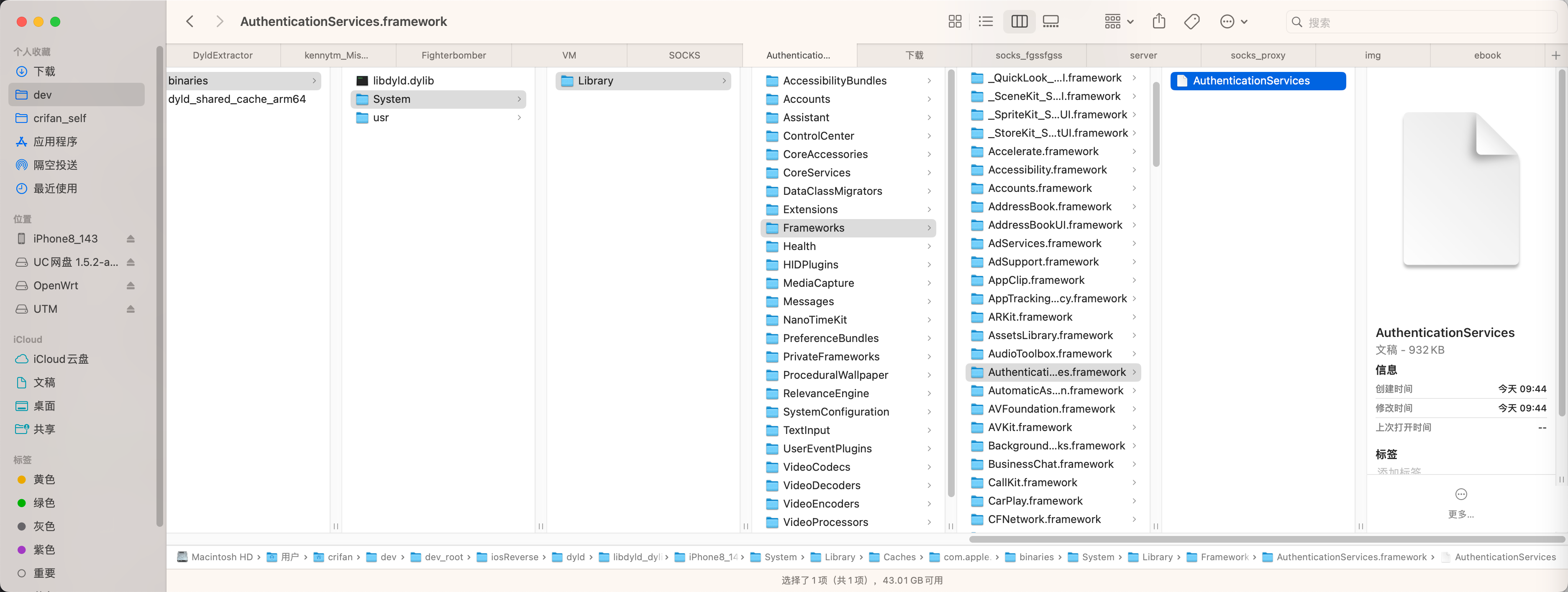
Task: Filter by the 黄色 yellow tag
Action: (77, 480)
